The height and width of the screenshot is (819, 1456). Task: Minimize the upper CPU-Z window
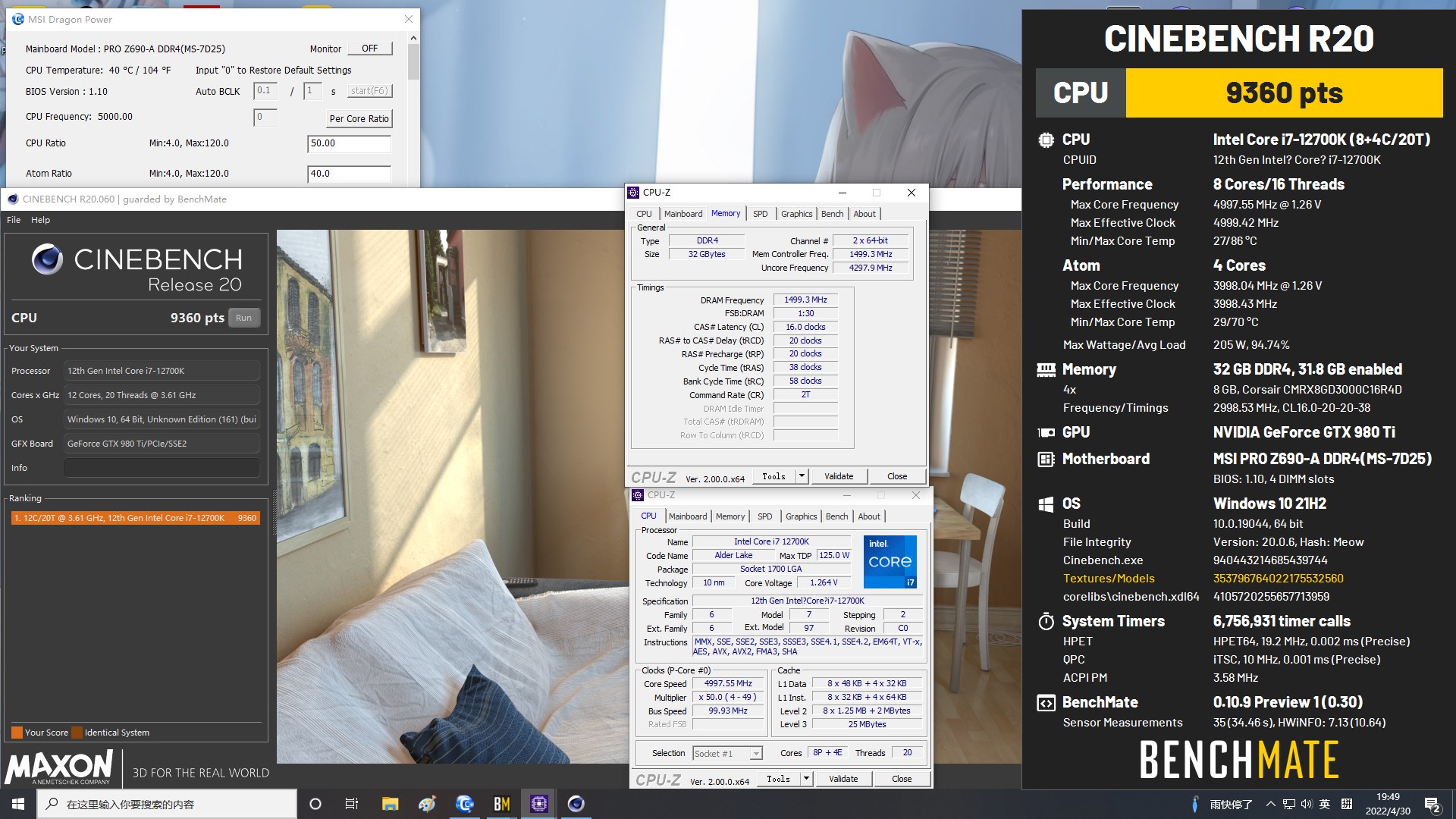pyautogui.click(x=843, y=193)
